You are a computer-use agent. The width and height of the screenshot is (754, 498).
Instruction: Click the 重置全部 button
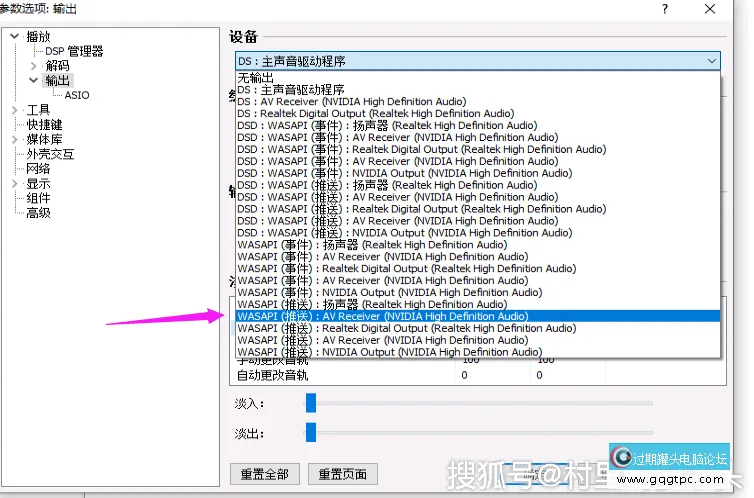point(264,473)
